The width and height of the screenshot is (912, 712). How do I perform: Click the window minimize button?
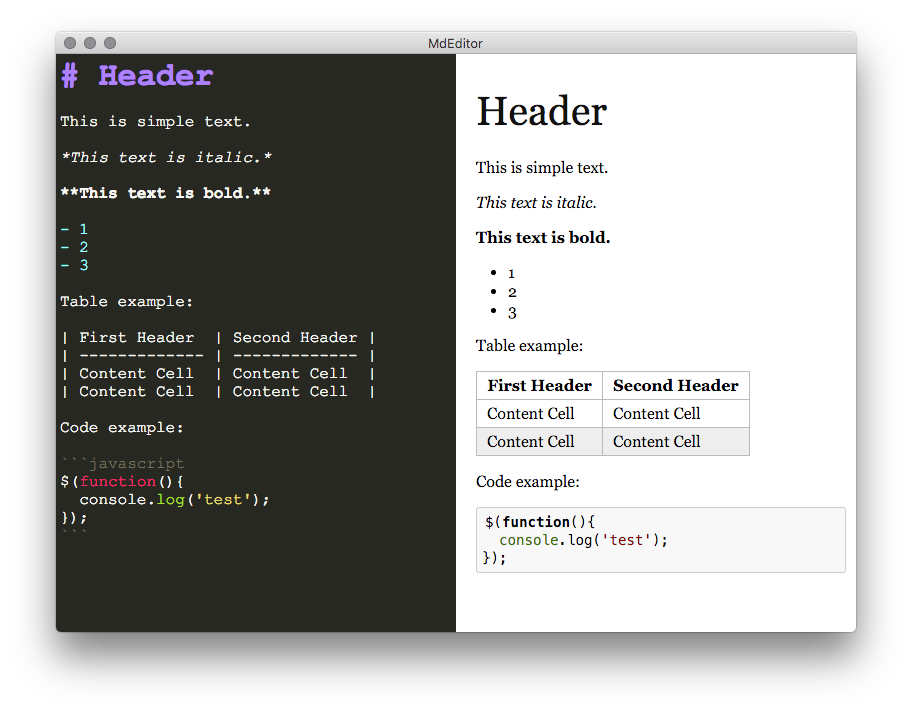coord(90,43)
